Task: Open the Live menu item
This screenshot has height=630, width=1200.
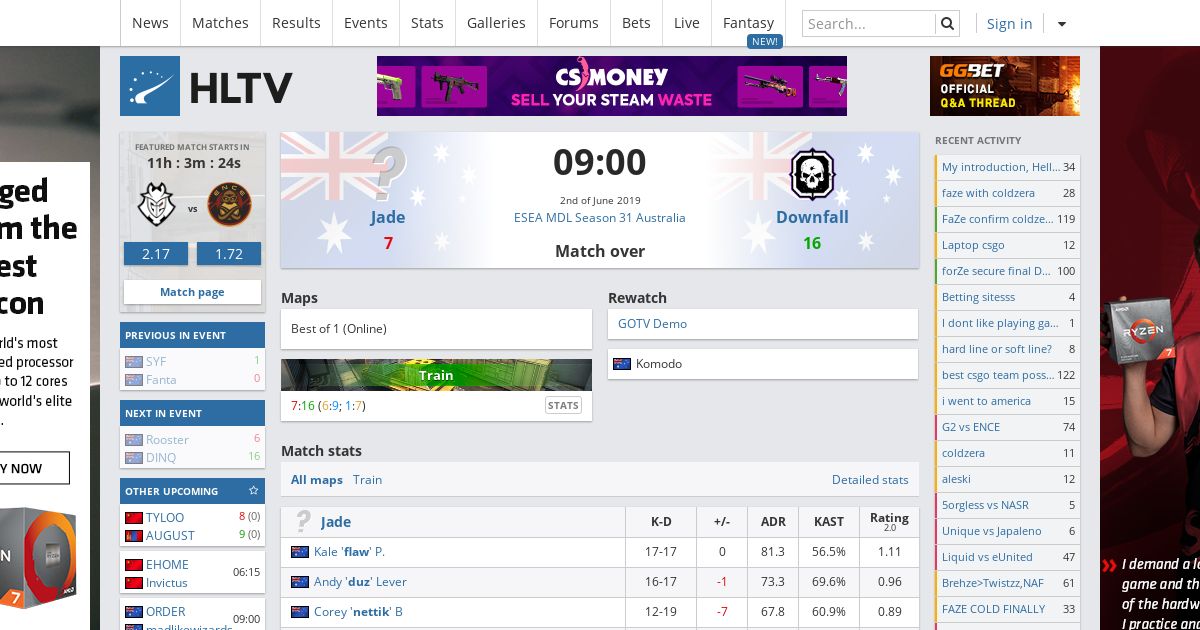Action: (687, 23)
